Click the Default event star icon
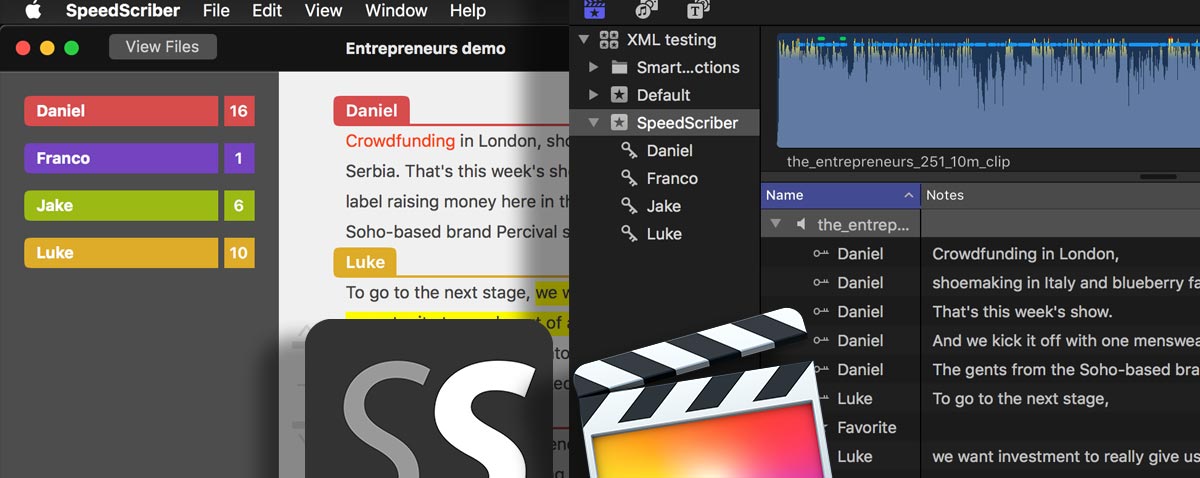The height and width of the screenshot is (478, 1200). (x=619, y=95)
